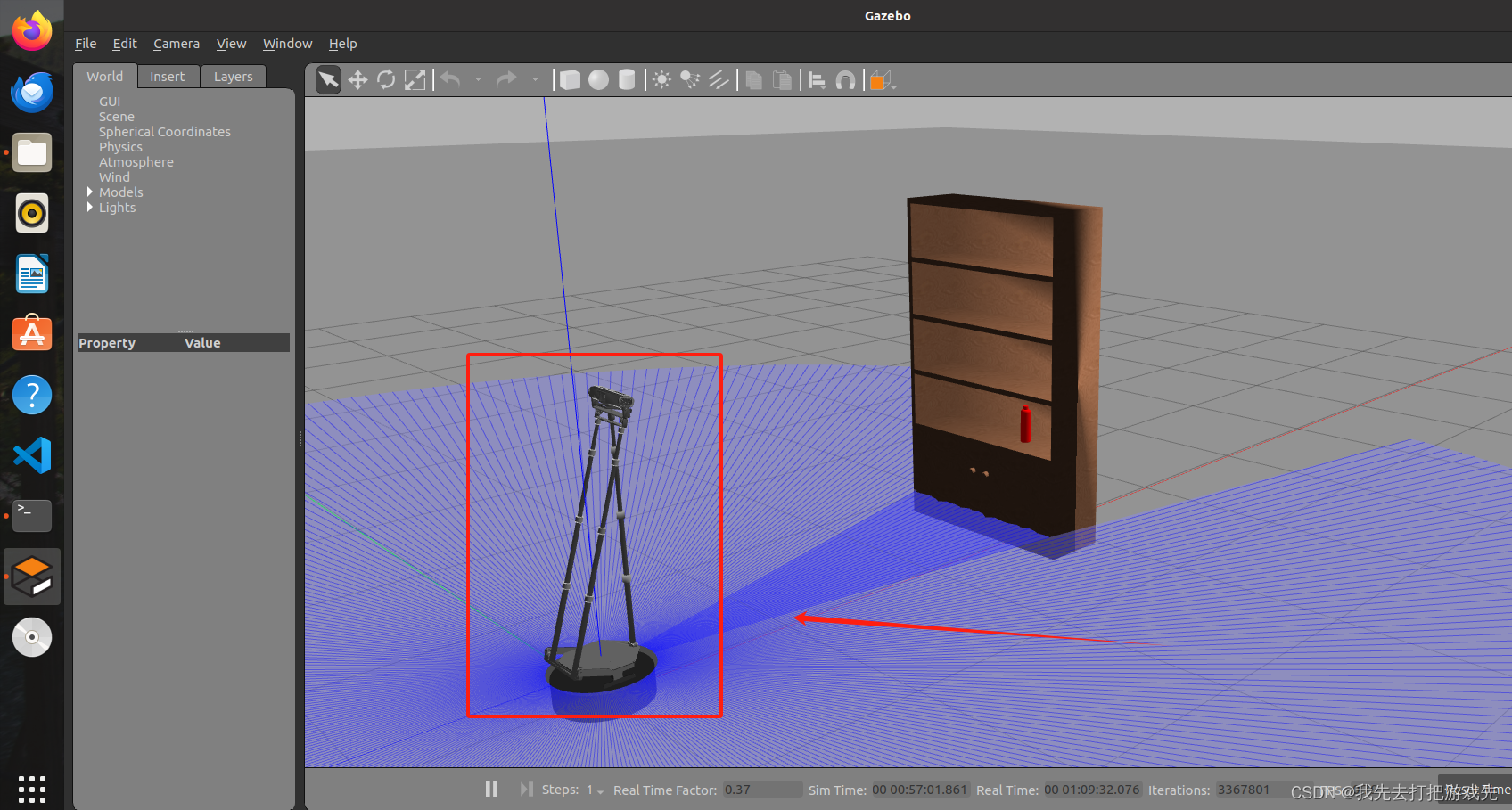The width and height of the screenshot is (1512, 810).
Task: Open the redo history dropdown arrow
Action: tap(535, 80)
